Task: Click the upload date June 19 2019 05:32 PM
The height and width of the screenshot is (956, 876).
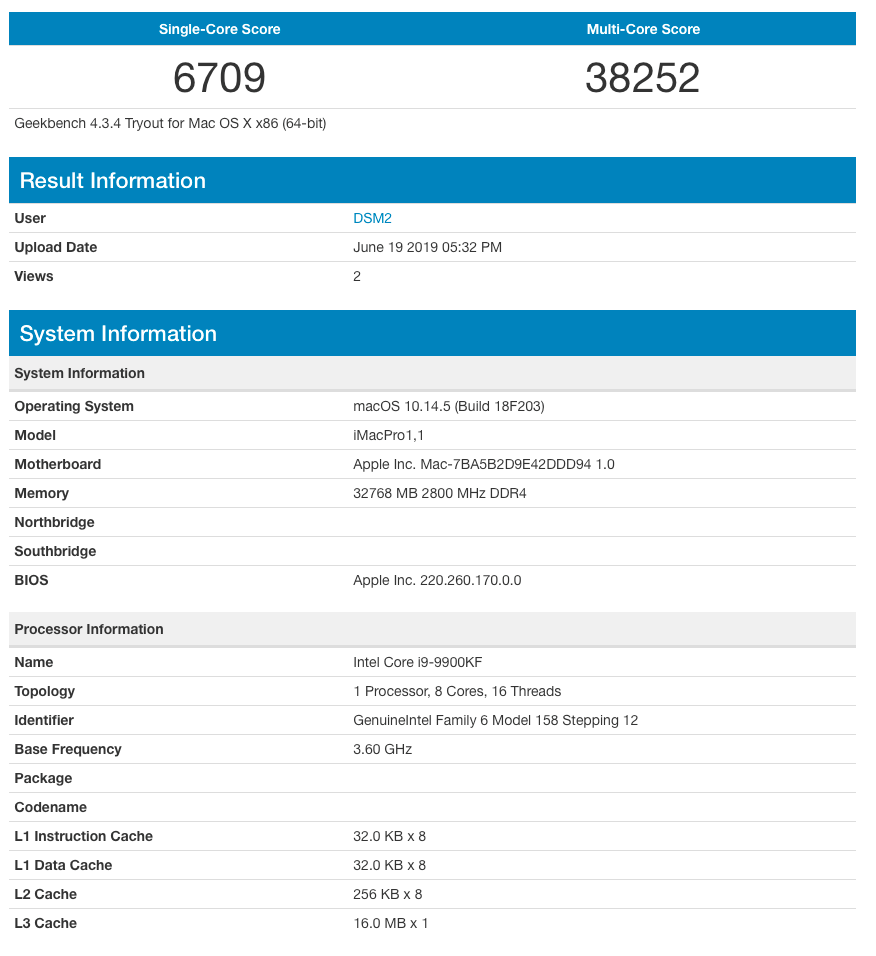Action: click(x=427, y=248)
